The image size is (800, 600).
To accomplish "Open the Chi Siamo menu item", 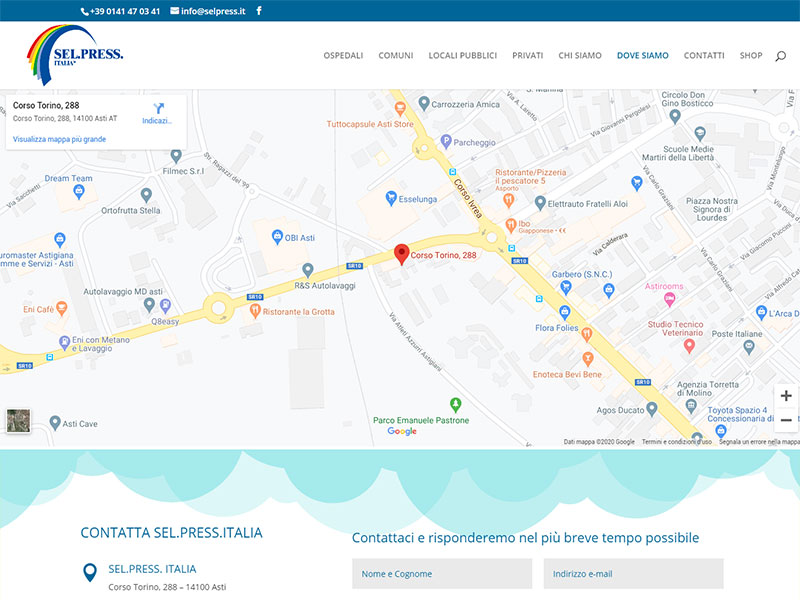I will [580, 56].
